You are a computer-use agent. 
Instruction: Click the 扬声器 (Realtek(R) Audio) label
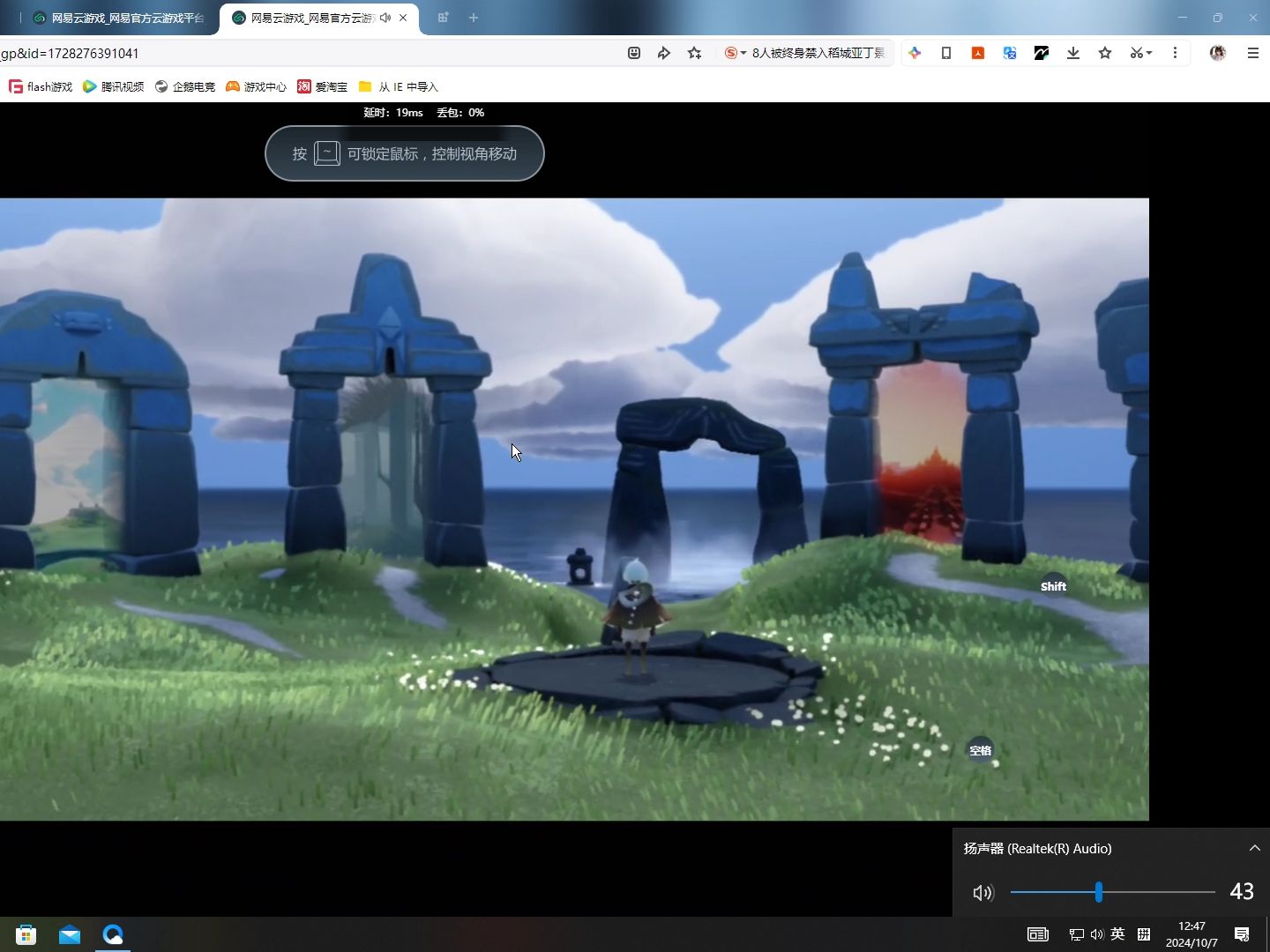pos(1037,848)
